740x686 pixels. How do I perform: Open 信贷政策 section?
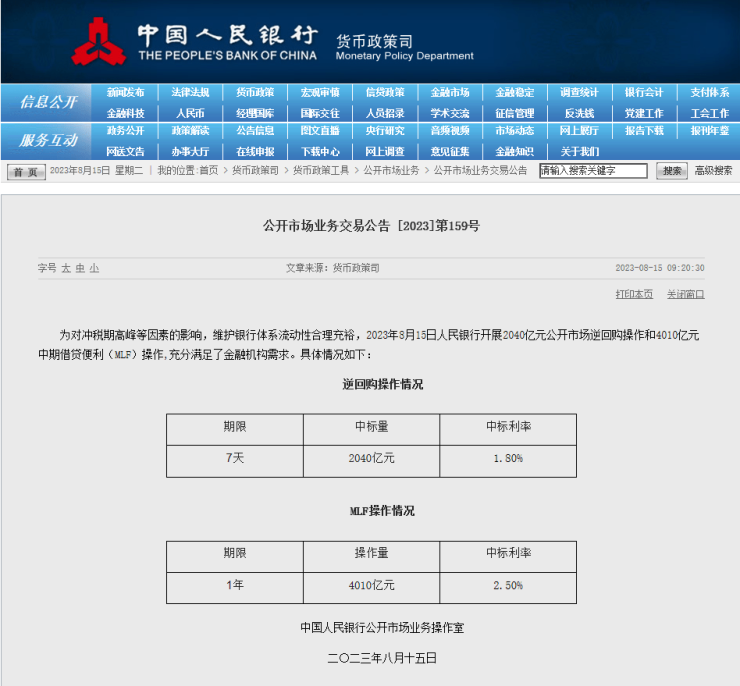click(x=385, y=92)
